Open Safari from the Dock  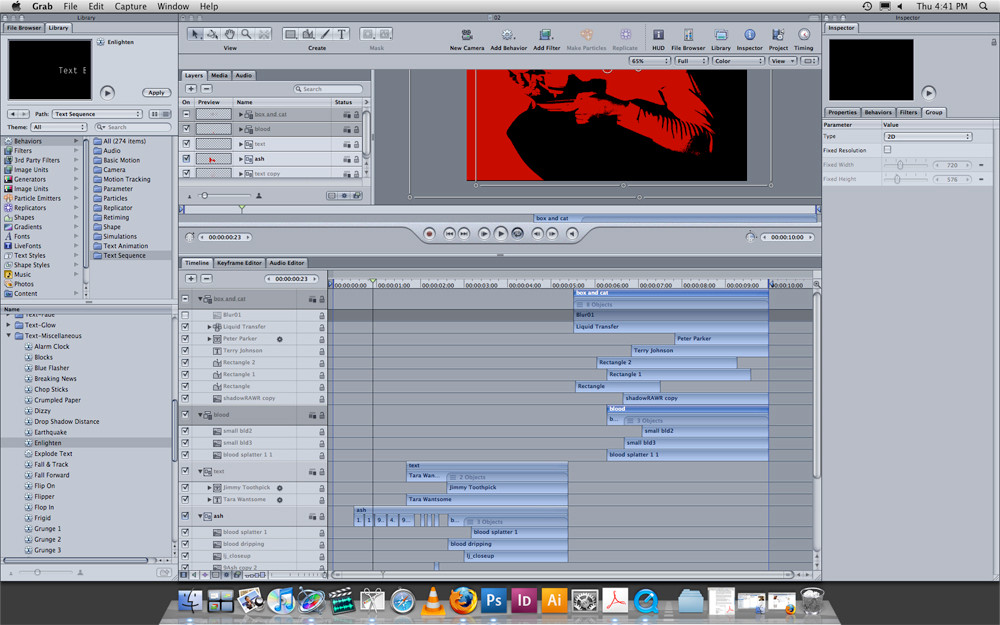402,601
